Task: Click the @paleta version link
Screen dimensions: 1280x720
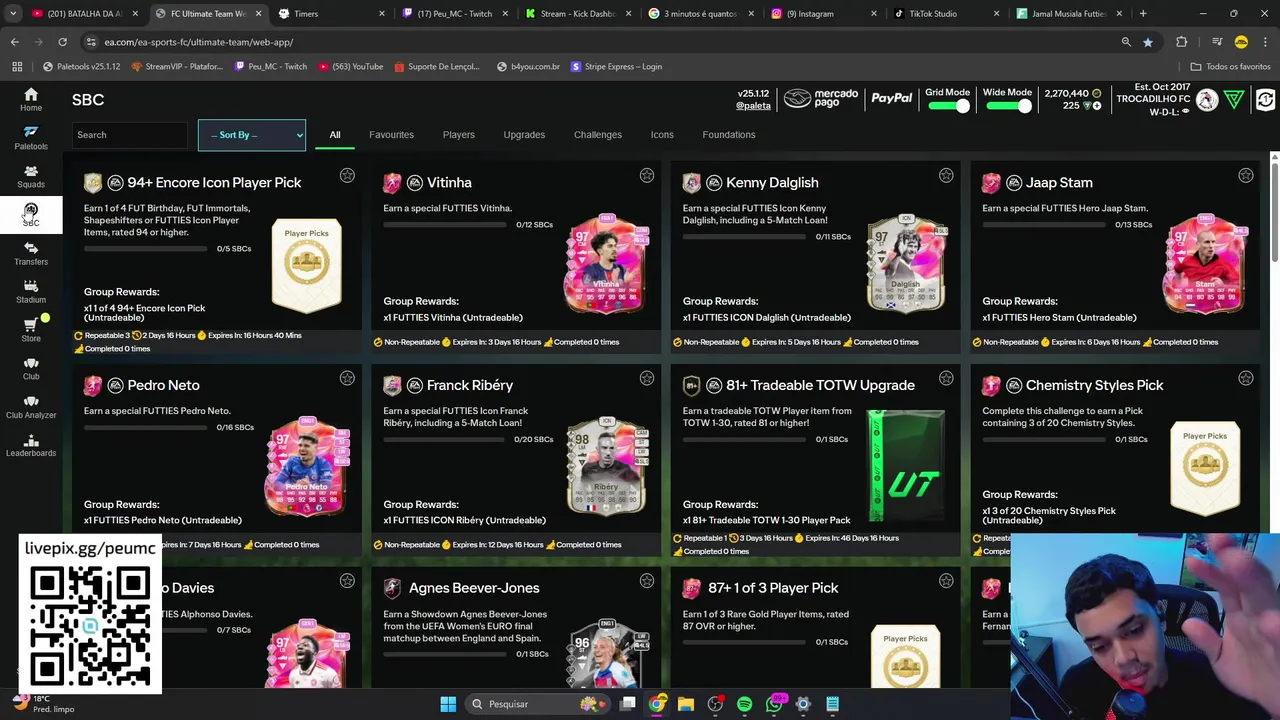Action: click(753, 106)
